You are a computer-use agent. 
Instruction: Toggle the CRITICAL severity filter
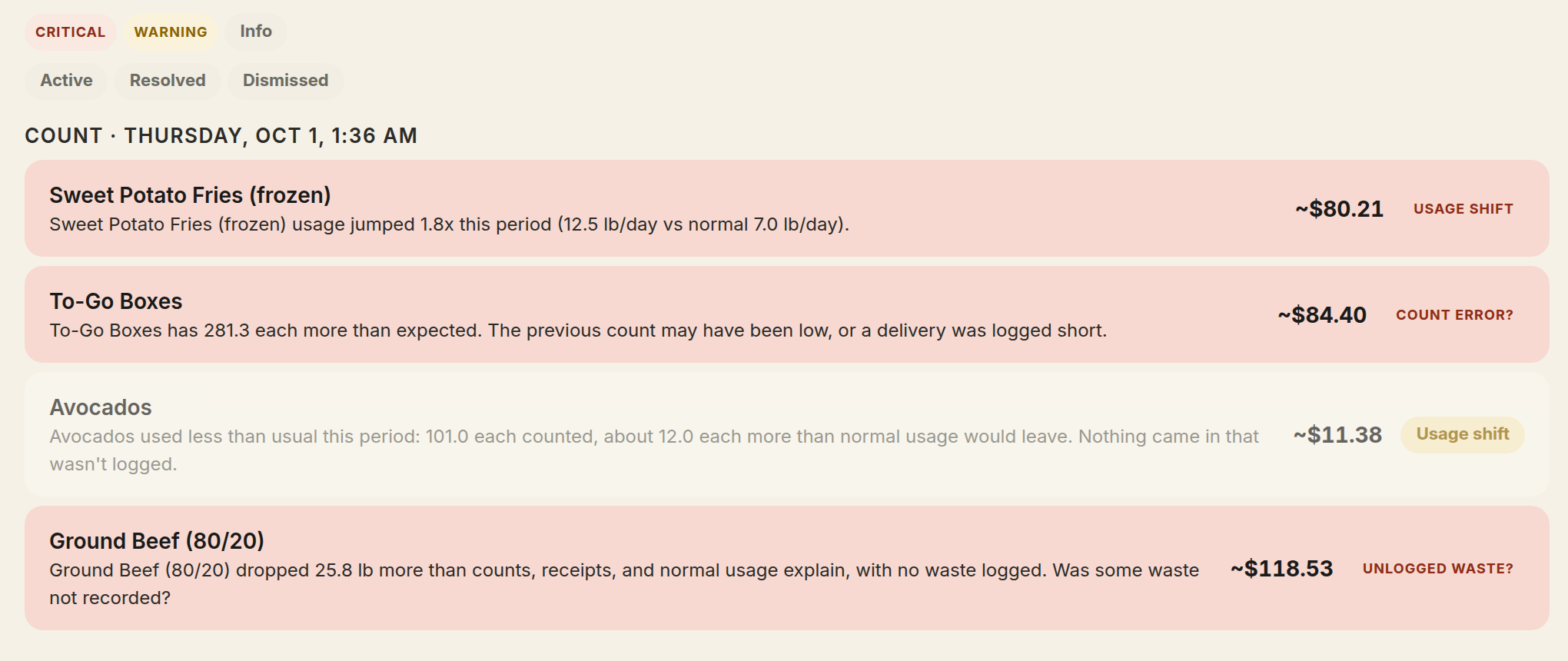tap(70, 32)
